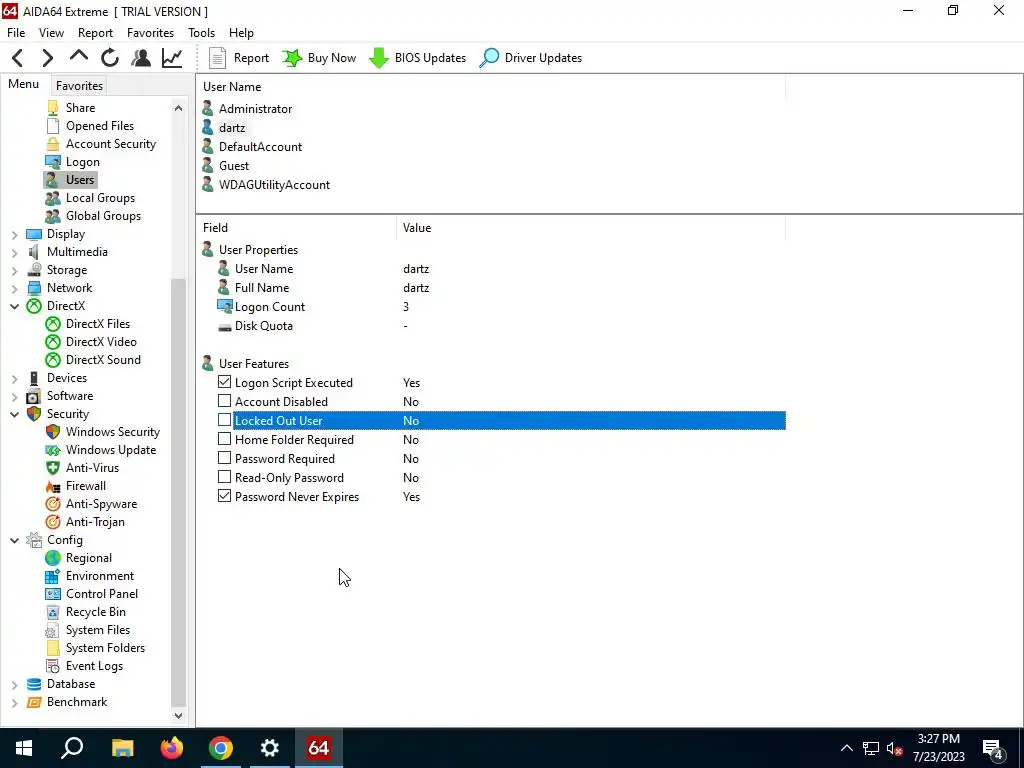This screenshot has height=768, width=1024.
Task: Select the Regional globe icon
Action: (x=53, y=558)
